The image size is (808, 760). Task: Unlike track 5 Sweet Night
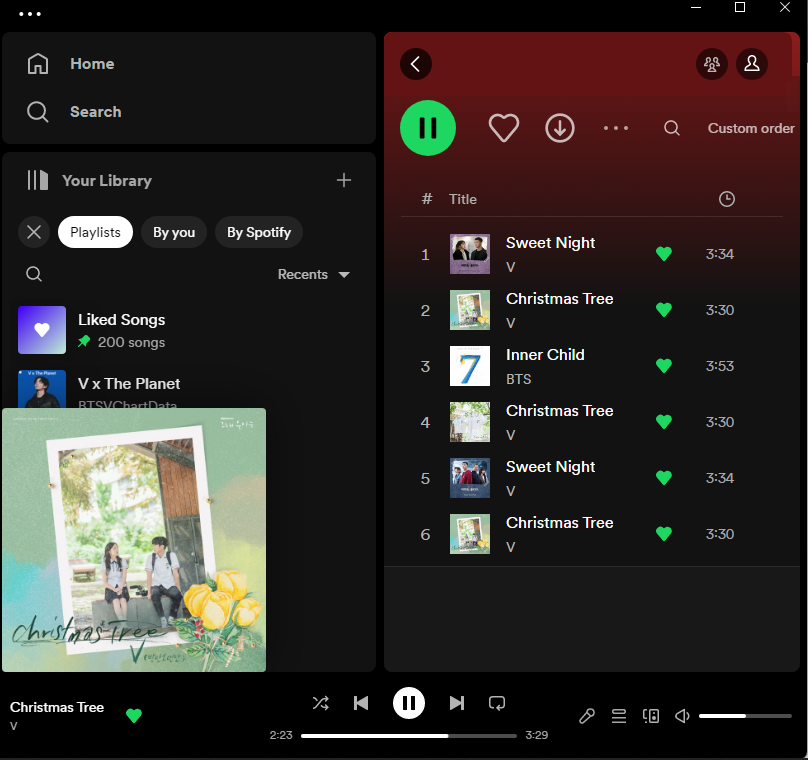click(664, 478)
